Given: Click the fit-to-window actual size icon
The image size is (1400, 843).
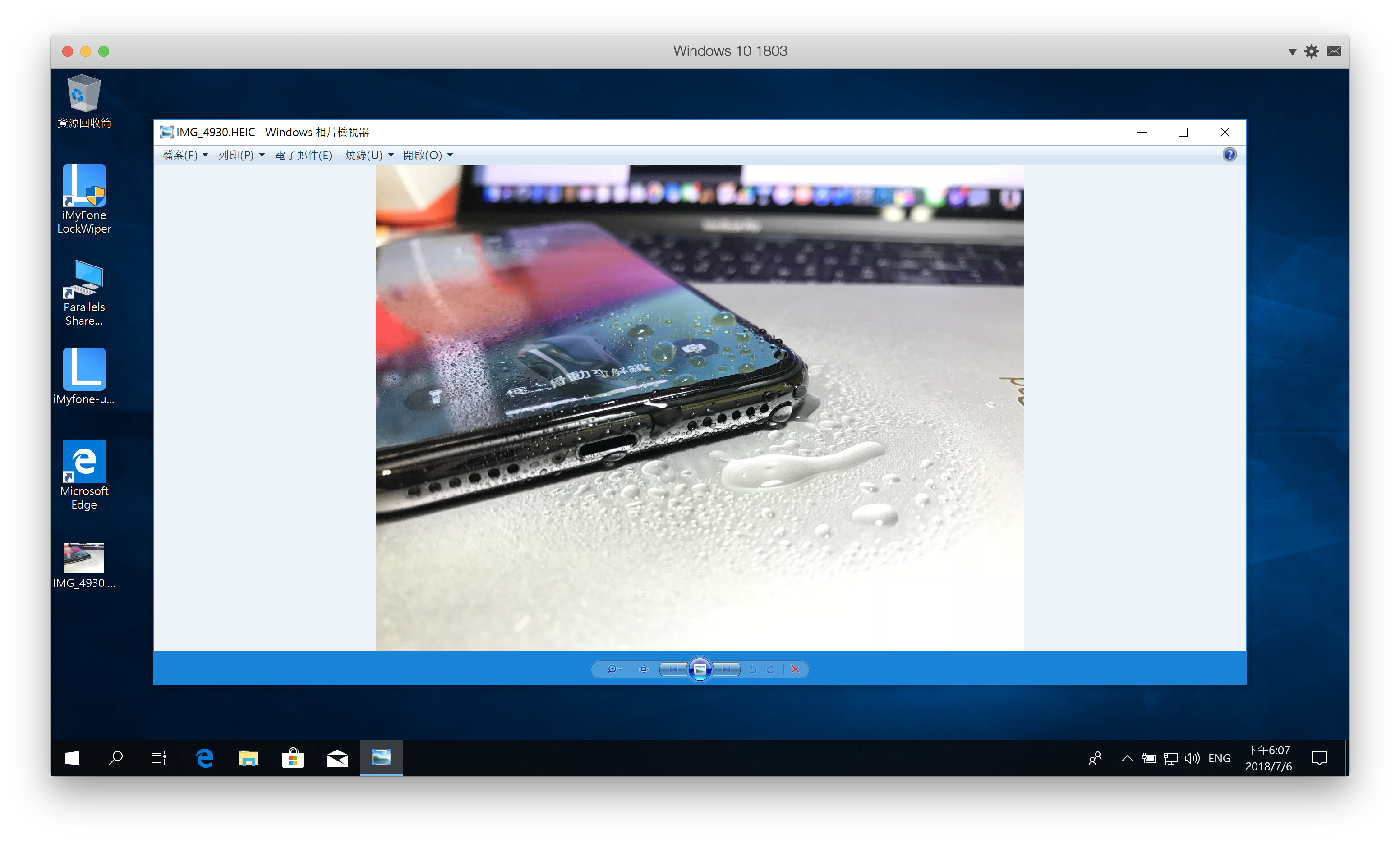Looking at the screenshot, I should coord(643,669).
